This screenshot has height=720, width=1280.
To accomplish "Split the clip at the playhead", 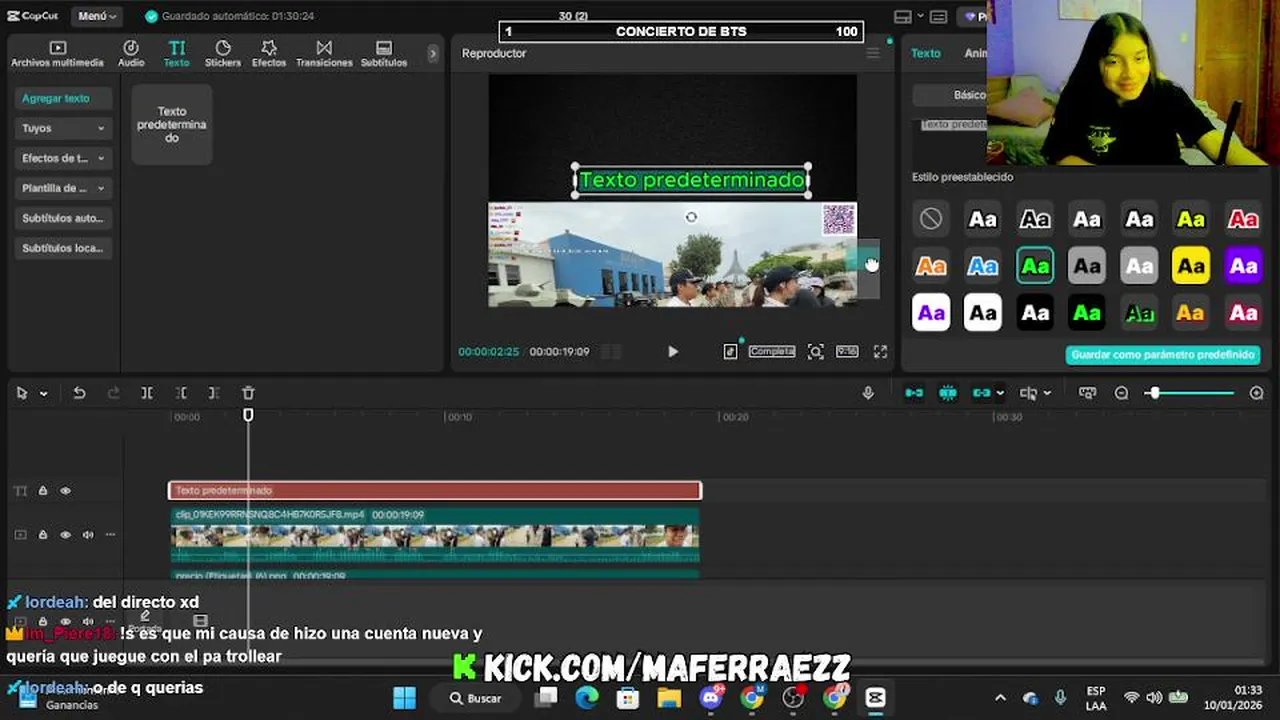I will pos(147,393).
